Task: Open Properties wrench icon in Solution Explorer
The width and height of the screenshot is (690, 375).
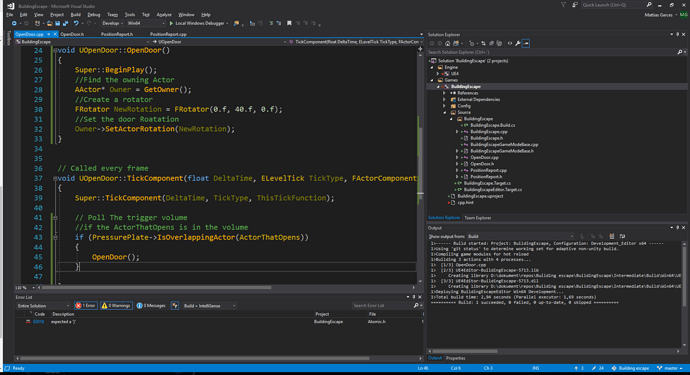Action: 518,44
